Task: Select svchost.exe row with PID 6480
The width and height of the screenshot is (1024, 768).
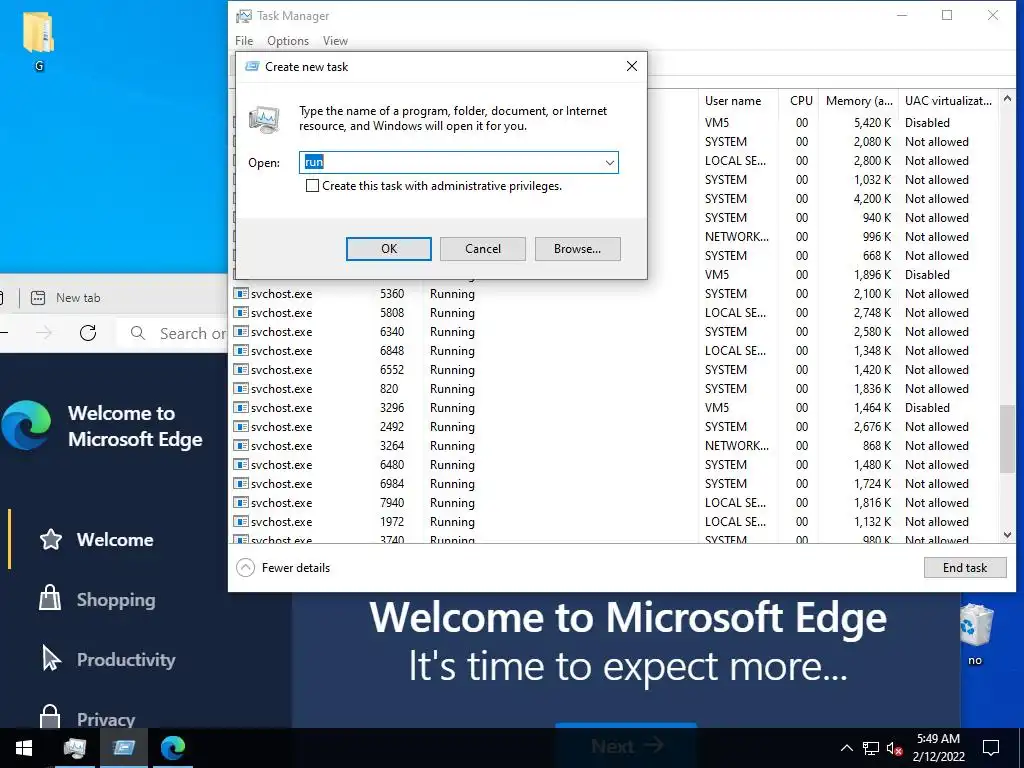Action: (615, 464)
